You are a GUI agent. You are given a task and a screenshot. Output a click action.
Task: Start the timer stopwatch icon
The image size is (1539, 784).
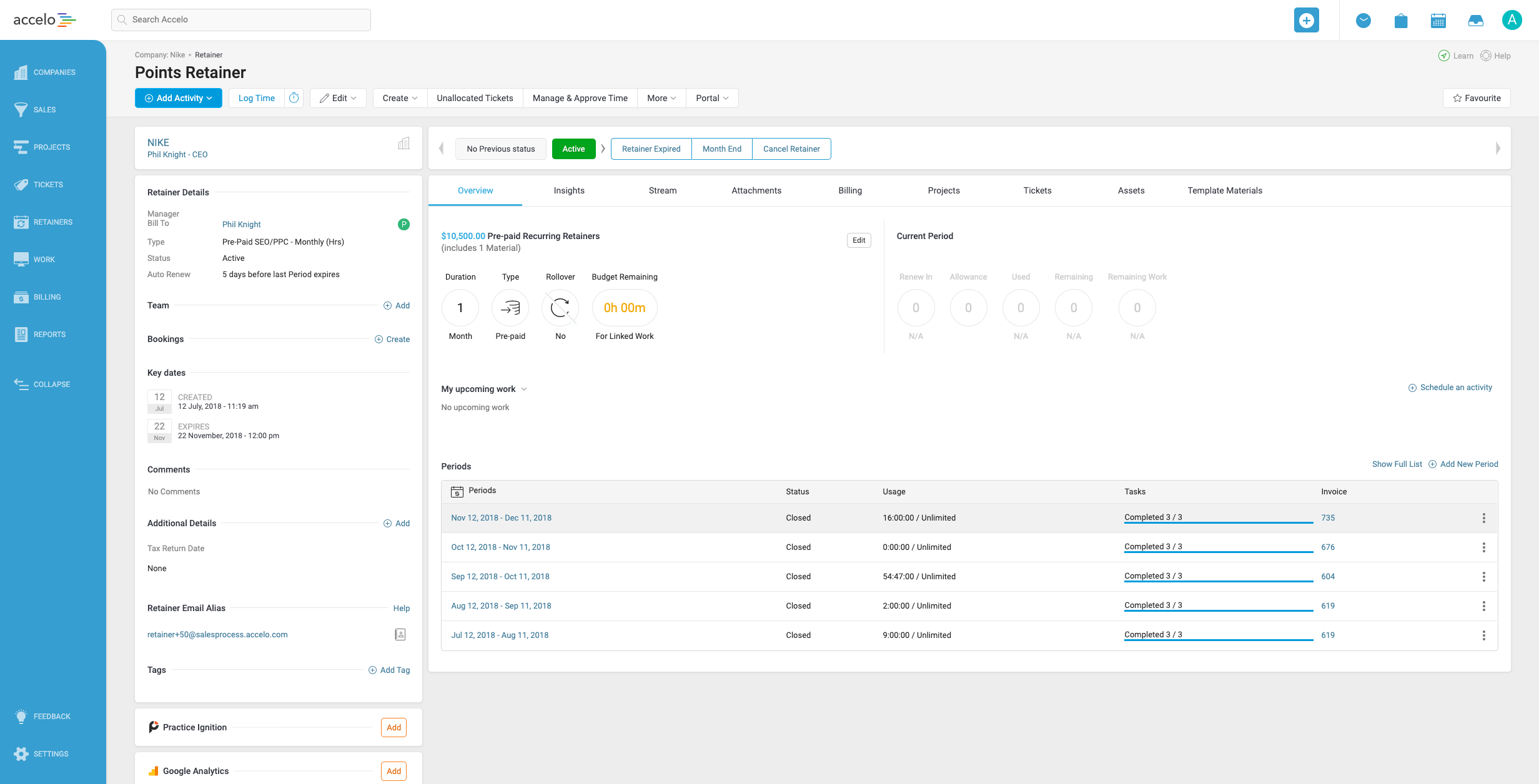pos(294,98)
